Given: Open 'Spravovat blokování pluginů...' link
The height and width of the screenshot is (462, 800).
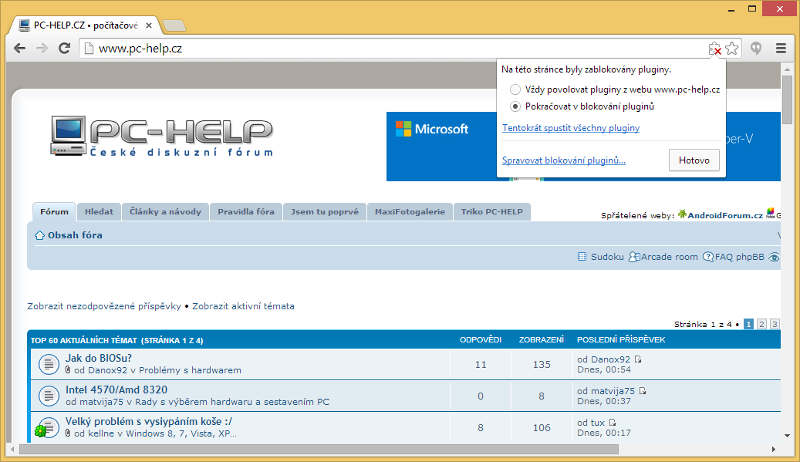Looking at the screenshot, I should [563, 160].
